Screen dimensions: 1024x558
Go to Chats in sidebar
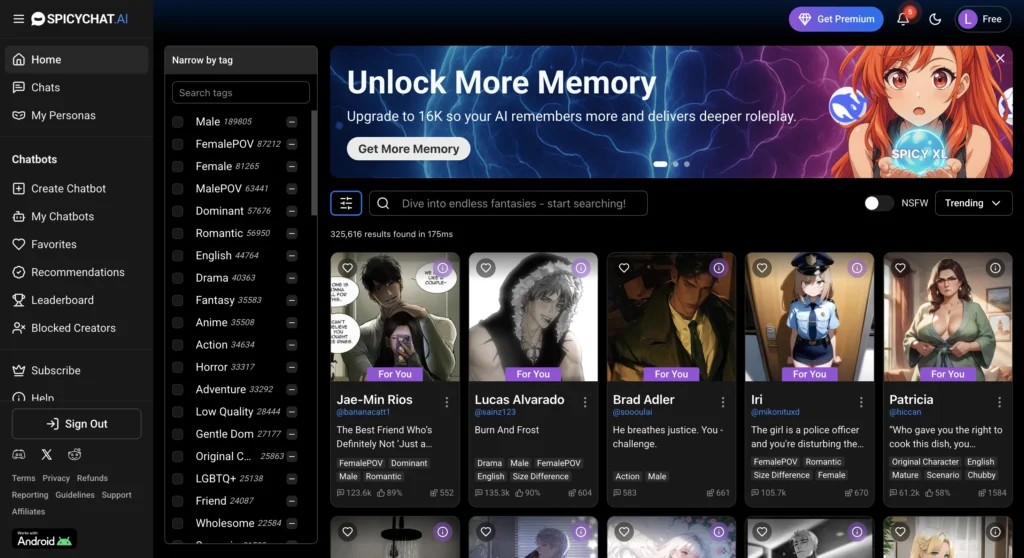[x=45, y=87]
